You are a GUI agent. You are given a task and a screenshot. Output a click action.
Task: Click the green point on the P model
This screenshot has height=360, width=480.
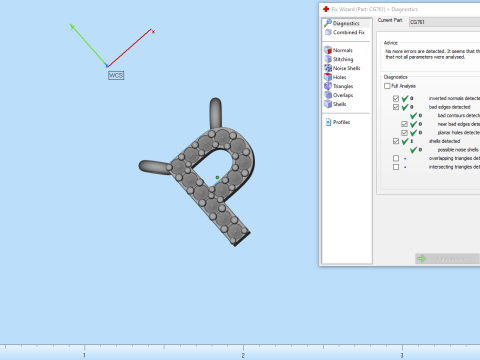(x=217, y=177)
